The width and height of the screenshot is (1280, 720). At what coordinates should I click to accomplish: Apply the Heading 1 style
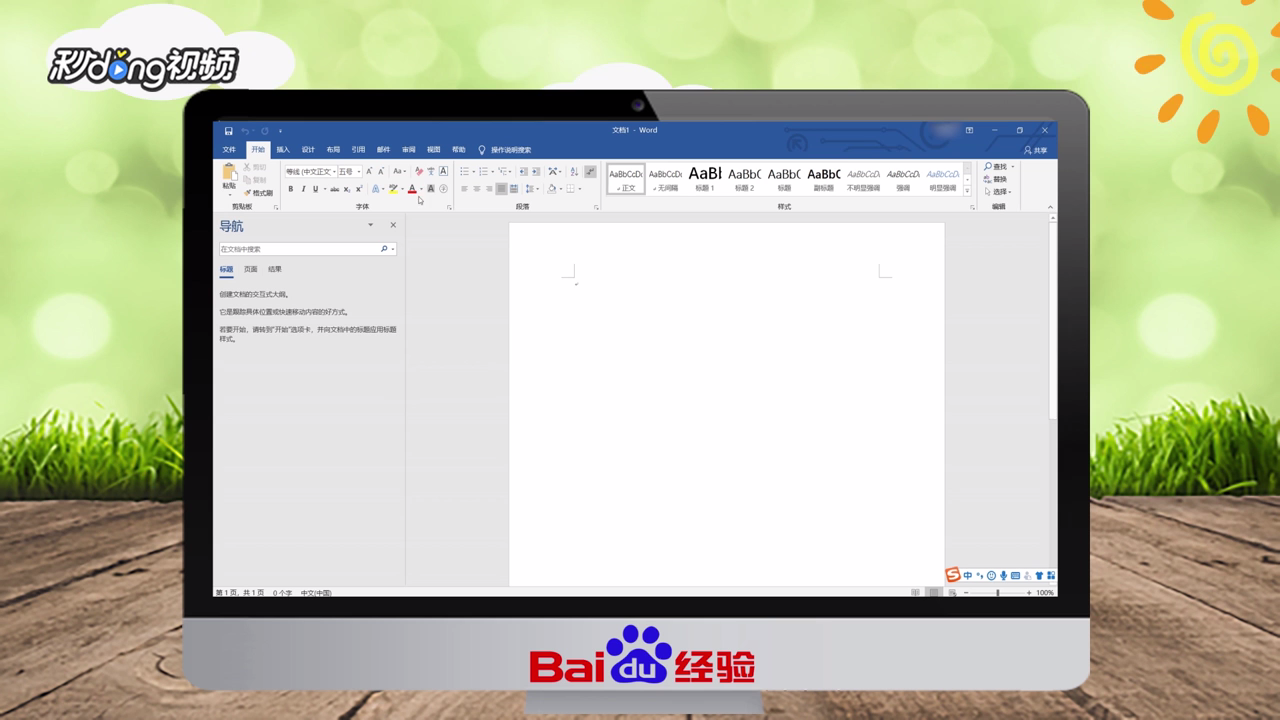[705, 178]
